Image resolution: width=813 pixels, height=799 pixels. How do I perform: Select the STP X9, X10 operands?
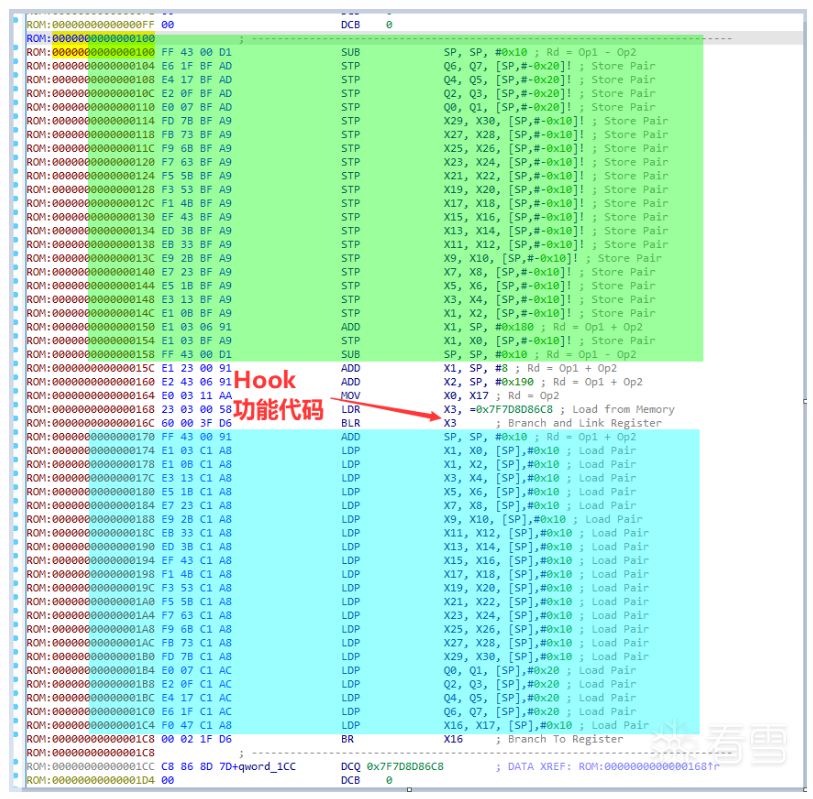[x=511, y=258]
